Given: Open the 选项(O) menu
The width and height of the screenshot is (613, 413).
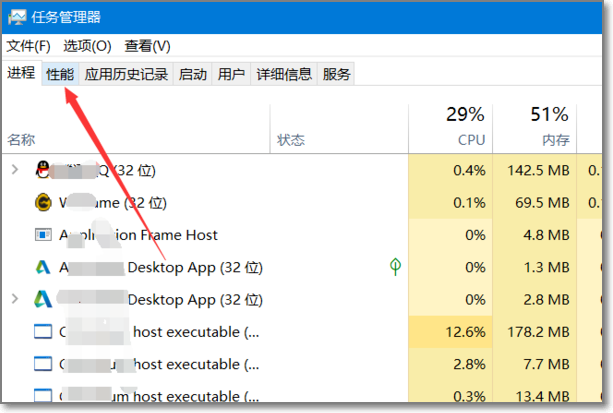Looking at the screenshot, I should (x=87, y=46).
